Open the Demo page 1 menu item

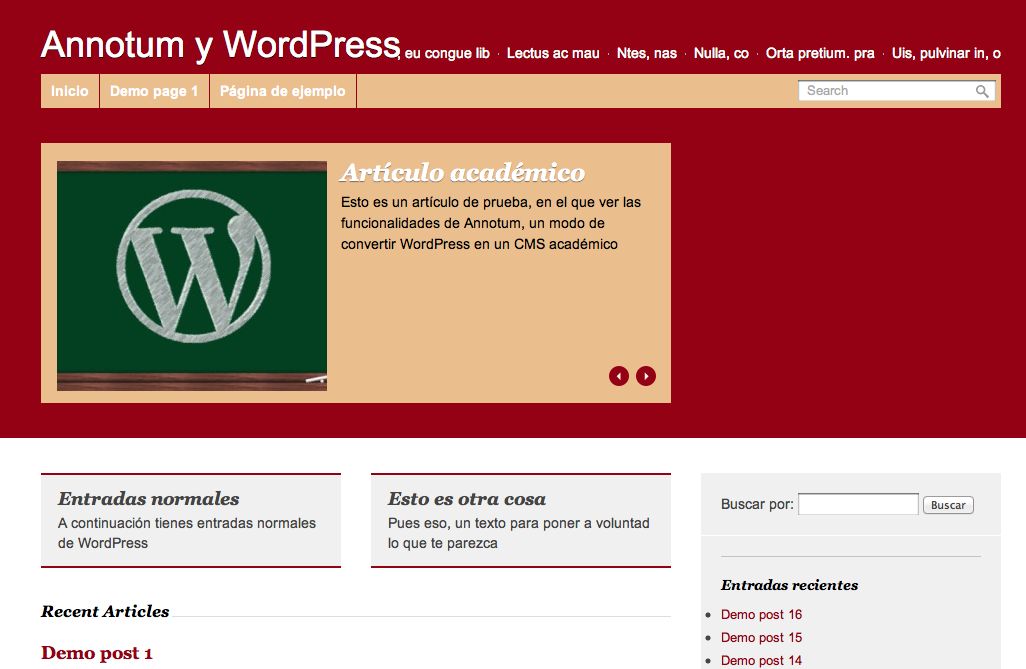(x=154, y=91)
